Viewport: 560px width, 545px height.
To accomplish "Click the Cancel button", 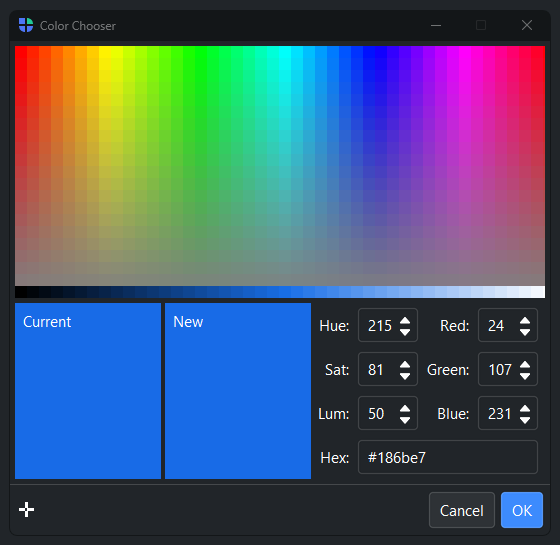I will point(462,510).
